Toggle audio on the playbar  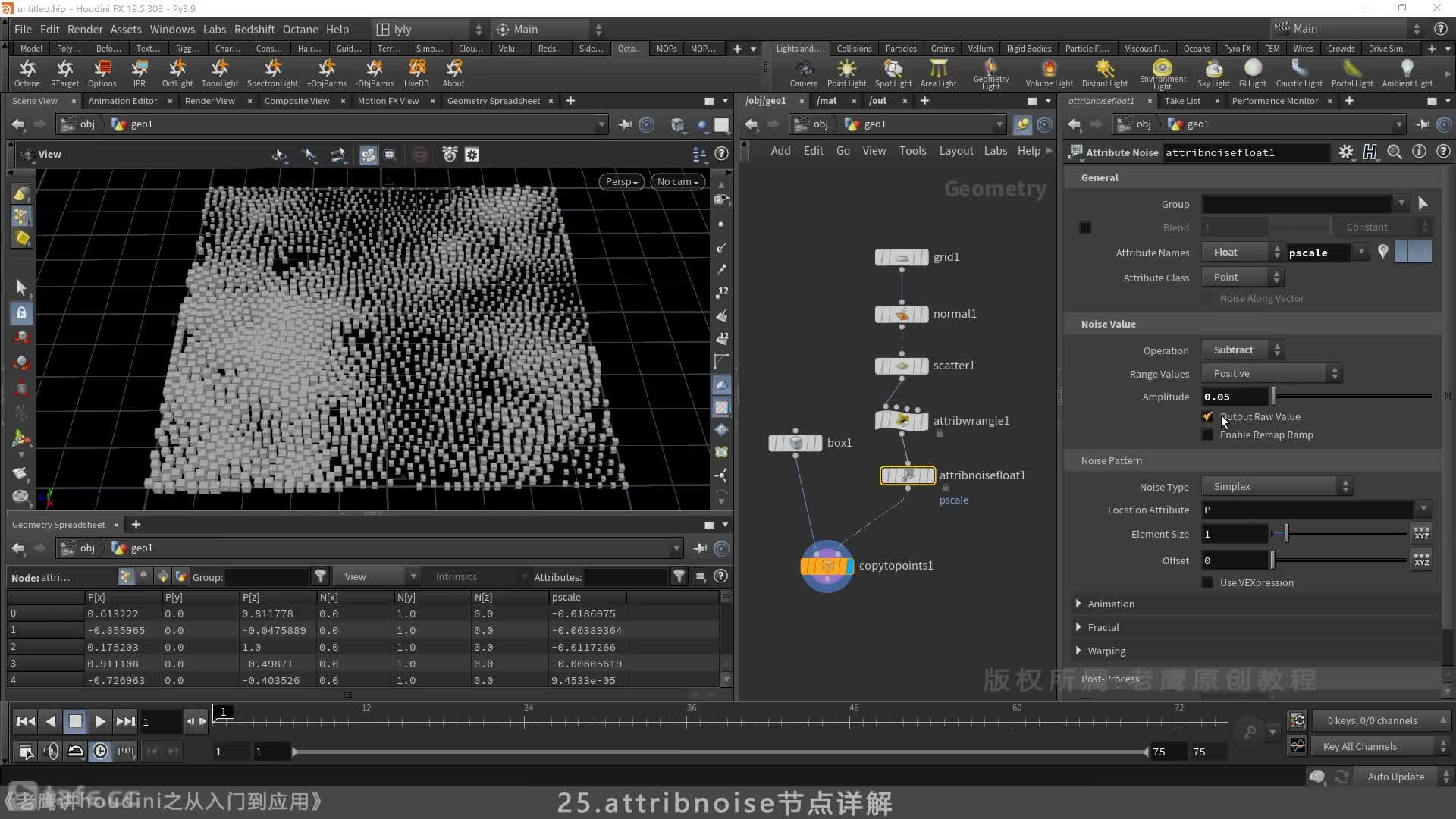tap(51, 752)
